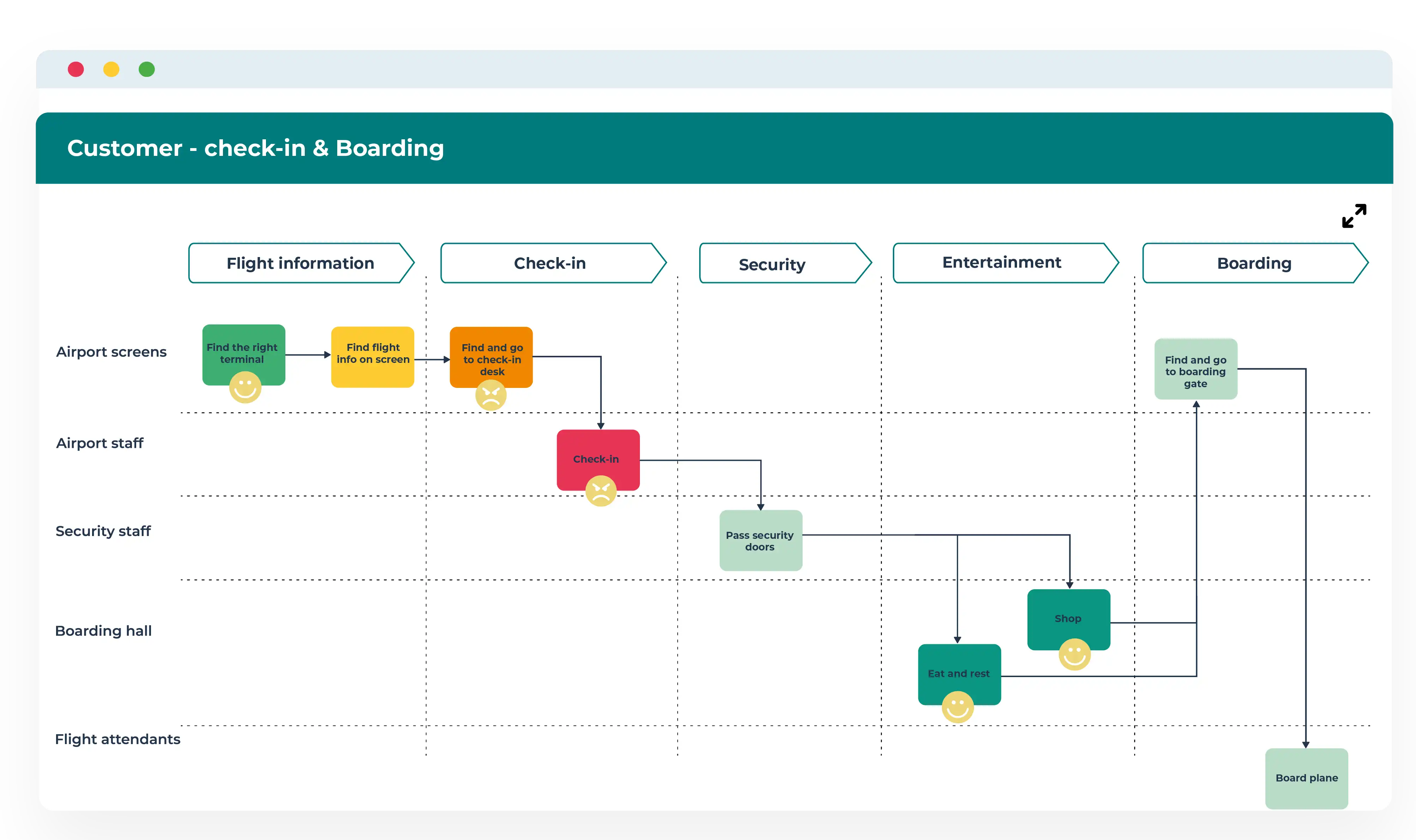
Task: Select the Security stage header
Action: pos(785,263)
